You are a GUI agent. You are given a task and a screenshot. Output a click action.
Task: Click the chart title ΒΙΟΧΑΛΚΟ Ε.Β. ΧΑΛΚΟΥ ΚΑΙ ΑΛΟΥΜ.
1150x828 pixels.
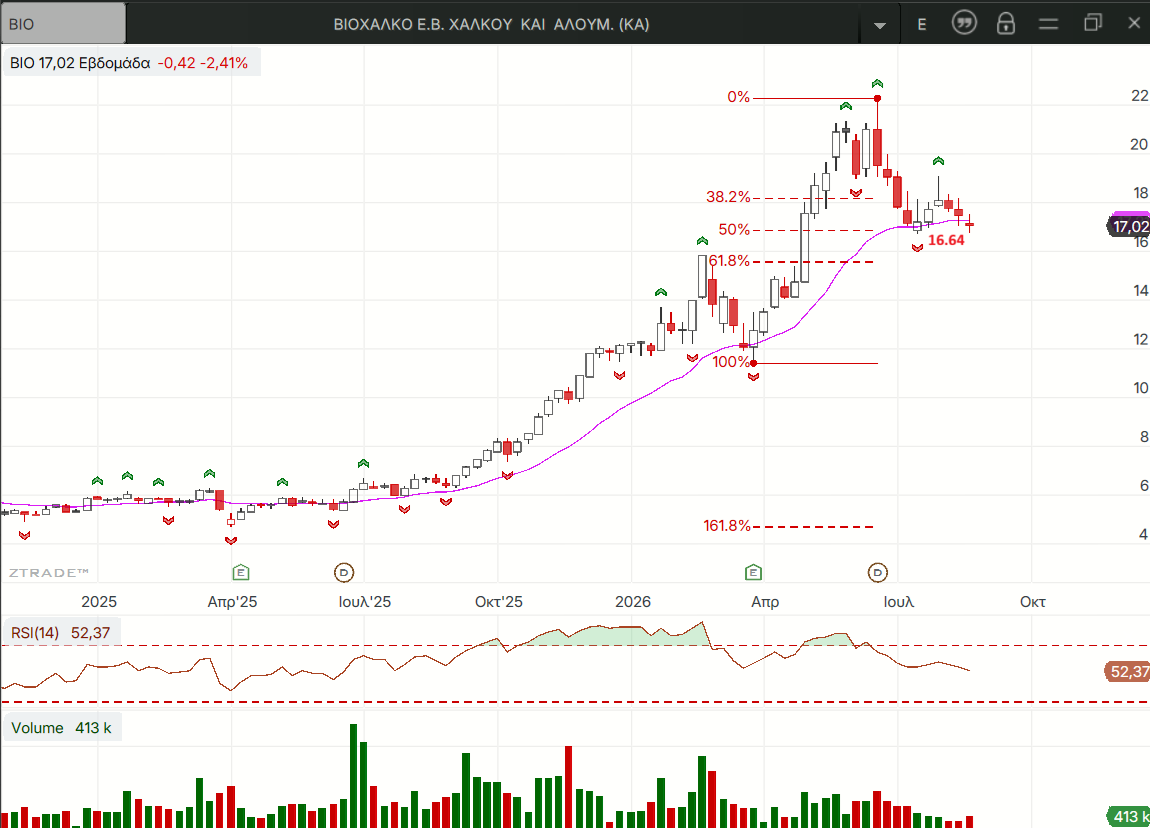click(x=491, y=24)
